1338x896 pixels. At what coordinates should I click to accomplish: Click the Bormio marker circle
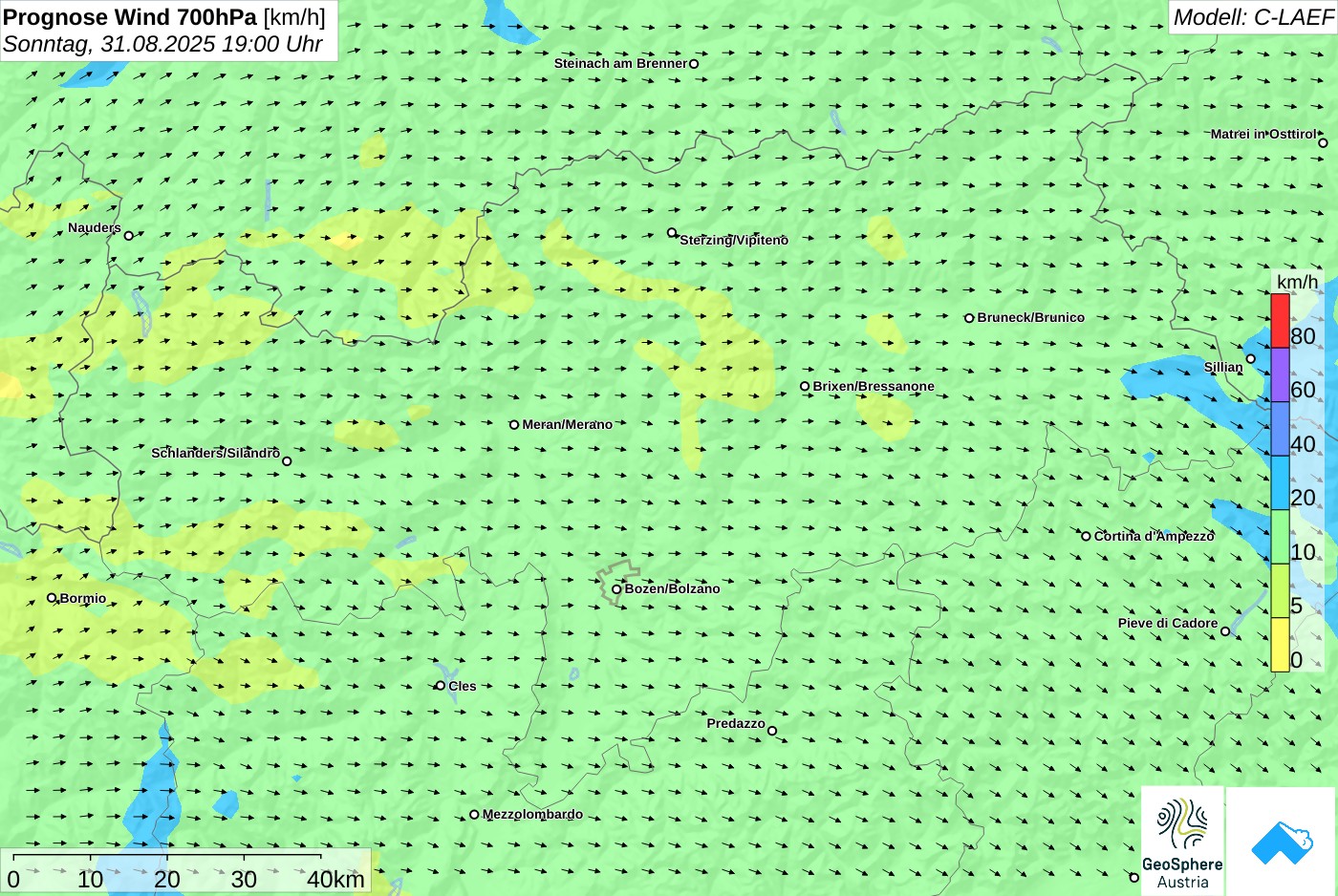[52, 598]
